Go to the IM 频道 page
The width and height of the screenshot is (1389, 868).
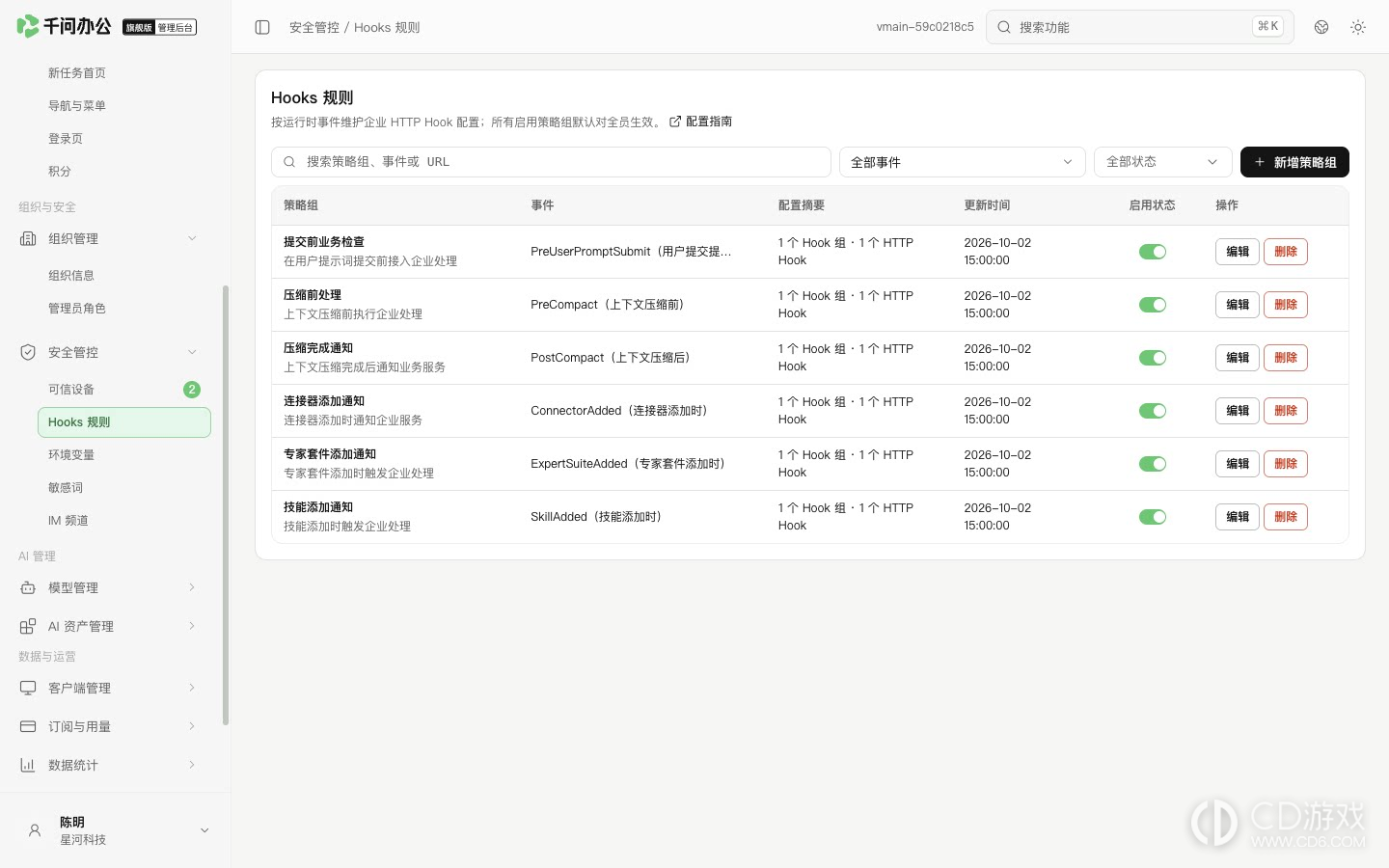click(x=123, y=521)
